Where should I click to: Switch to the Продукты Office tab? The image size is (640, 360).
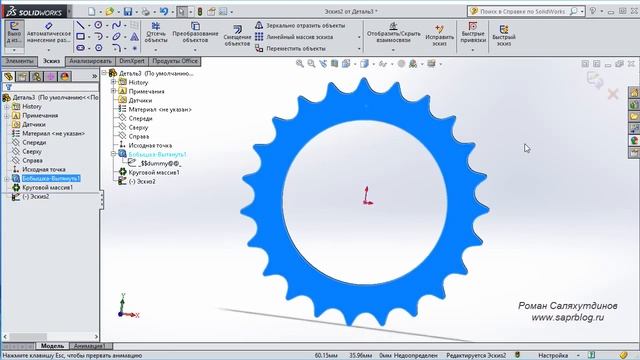[x=175, y=61]
